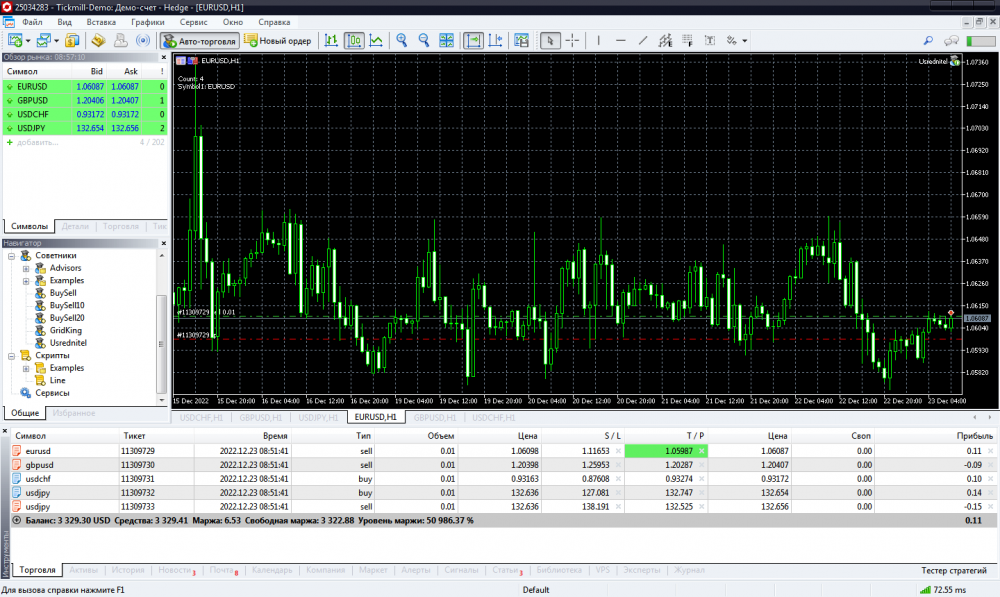The image size is (1000, 597).
Task: Close the eurusd position with X
Action: [990, 451]
